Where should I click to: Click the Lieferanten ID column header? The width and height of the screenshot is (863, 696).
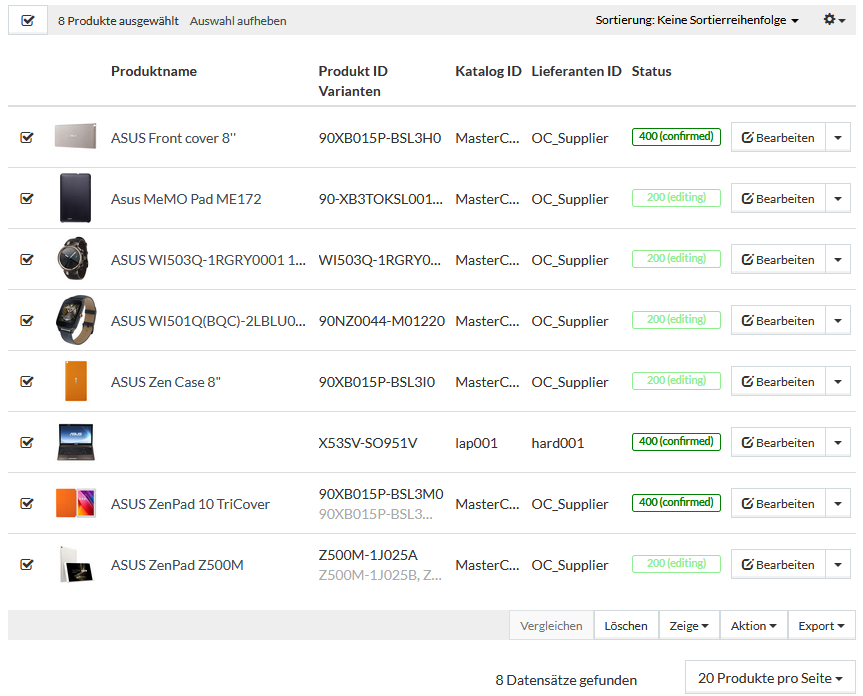click(x=576, y=72)
